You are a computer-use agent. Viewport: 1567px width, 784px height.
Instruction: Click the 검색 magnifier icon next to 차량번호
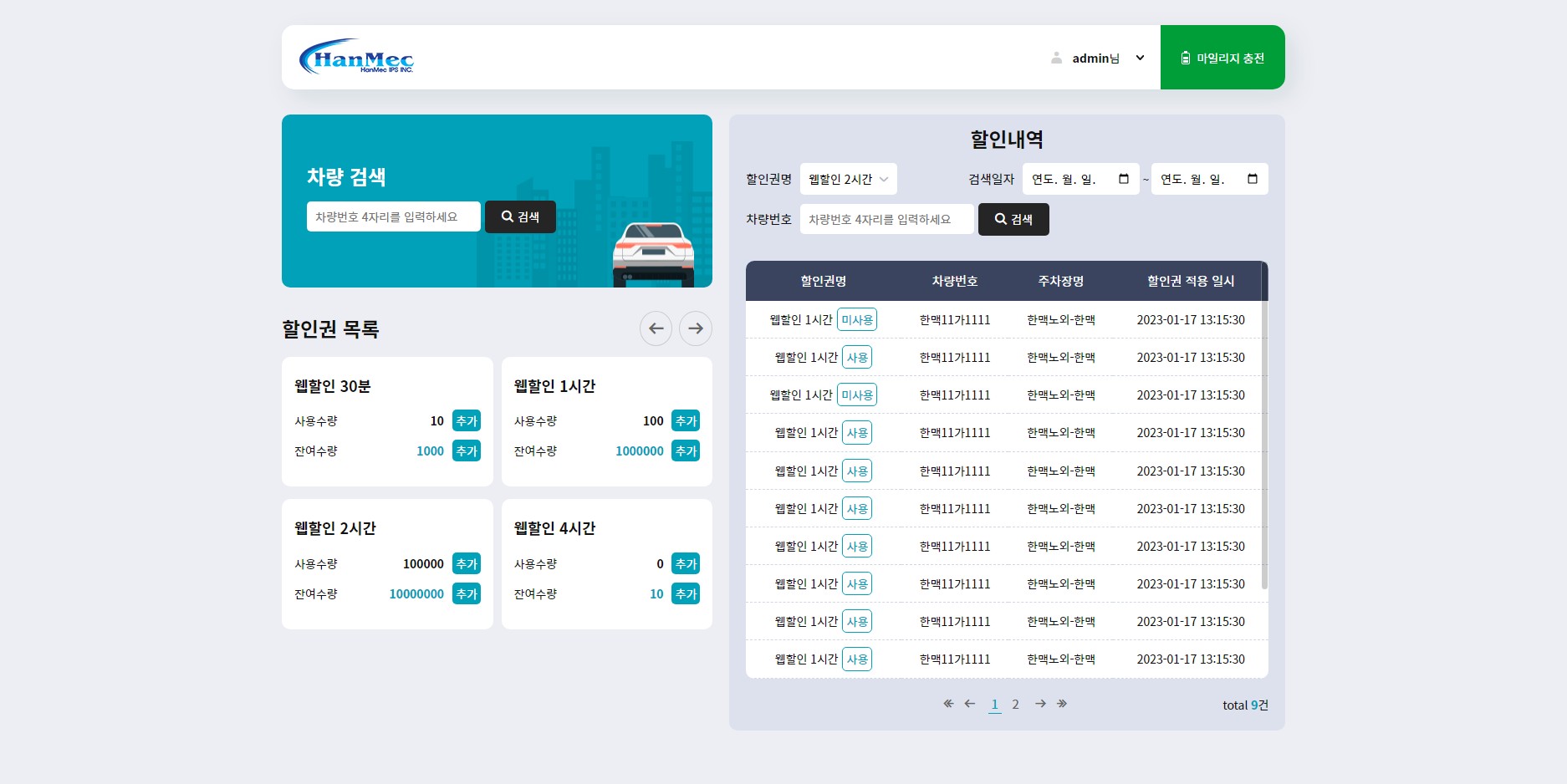click(1000, 219)
